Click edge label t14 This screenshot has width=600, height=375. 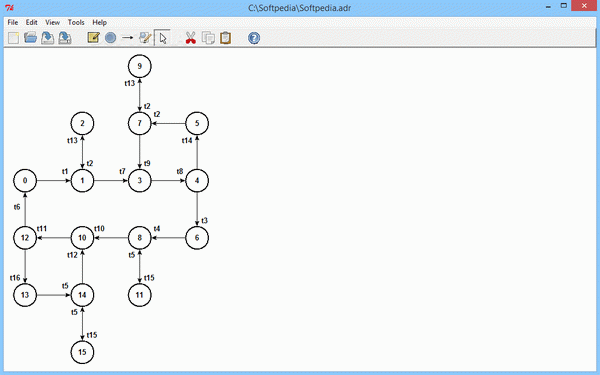(187, 140)
